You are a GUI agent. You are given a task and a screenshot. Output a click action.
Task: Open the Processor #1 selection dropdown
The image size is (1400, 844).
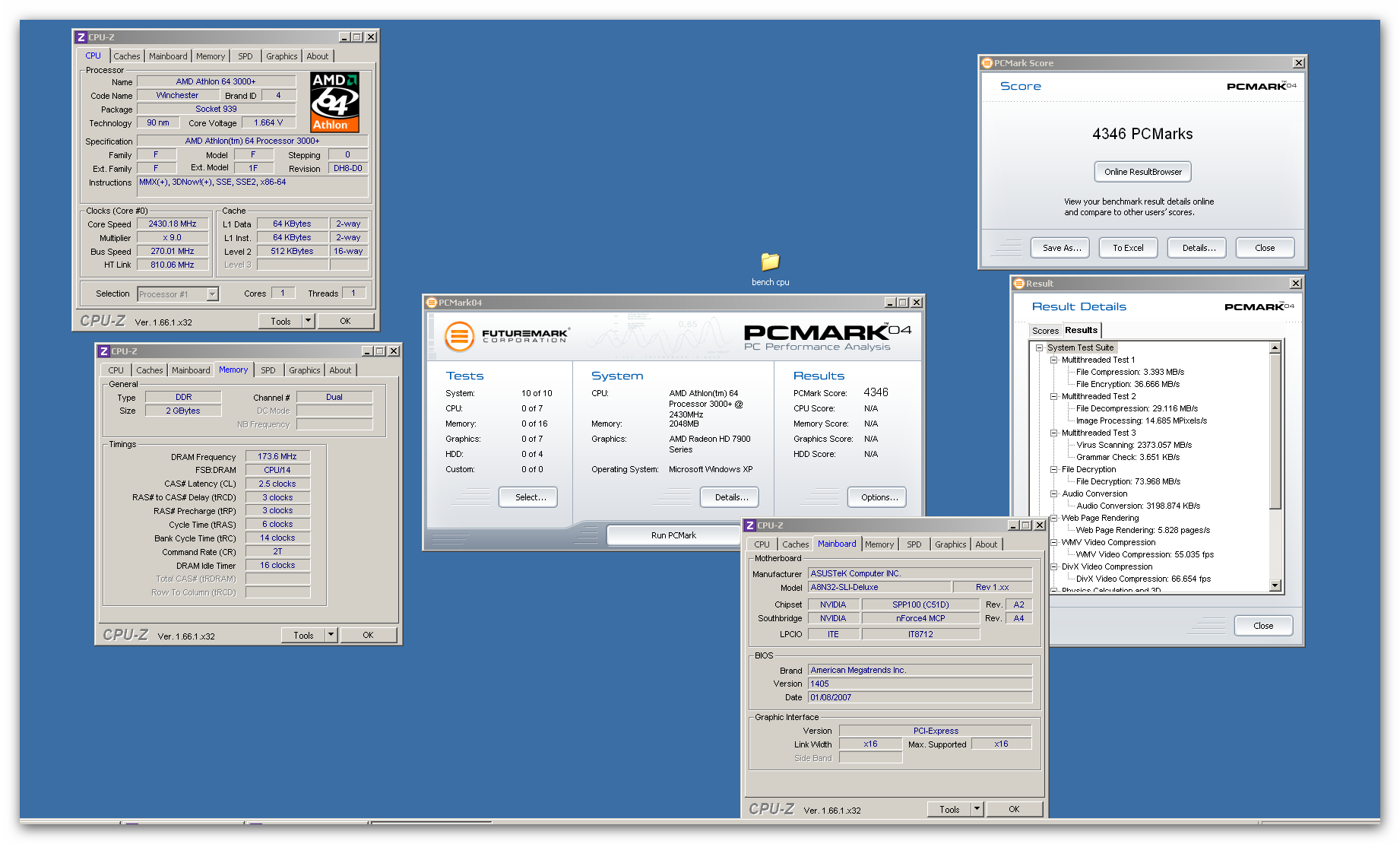point(212,294)
